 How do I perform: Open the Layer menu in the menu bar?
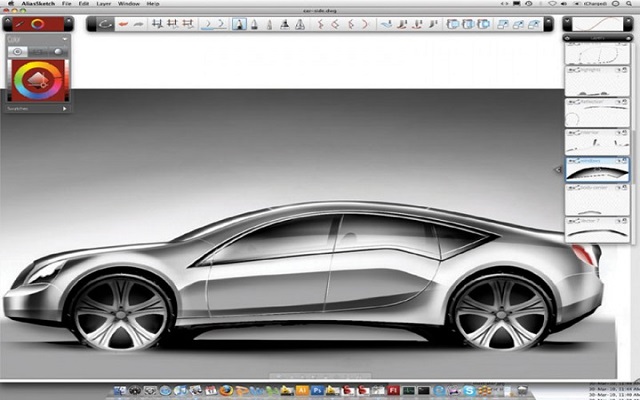click(x=104, y=4)
